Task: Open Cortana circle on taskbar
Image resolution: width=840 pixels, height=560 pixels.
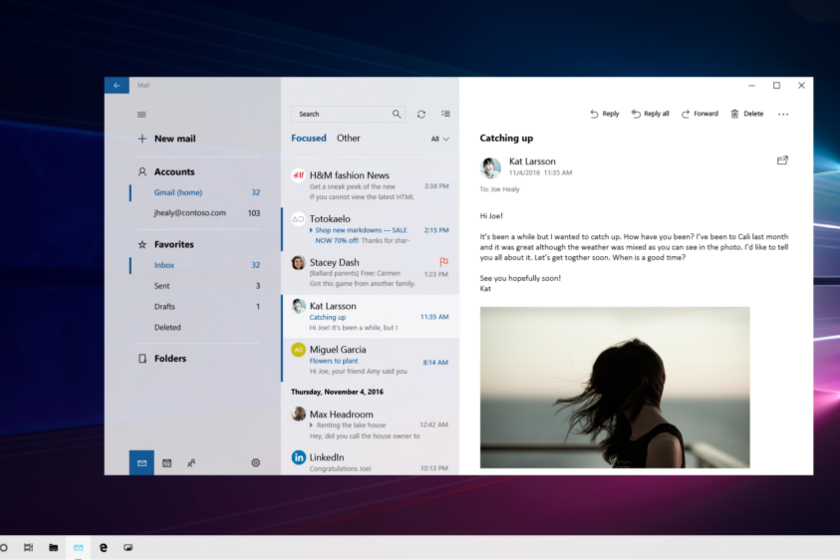Action: click(x=4, y=547)
